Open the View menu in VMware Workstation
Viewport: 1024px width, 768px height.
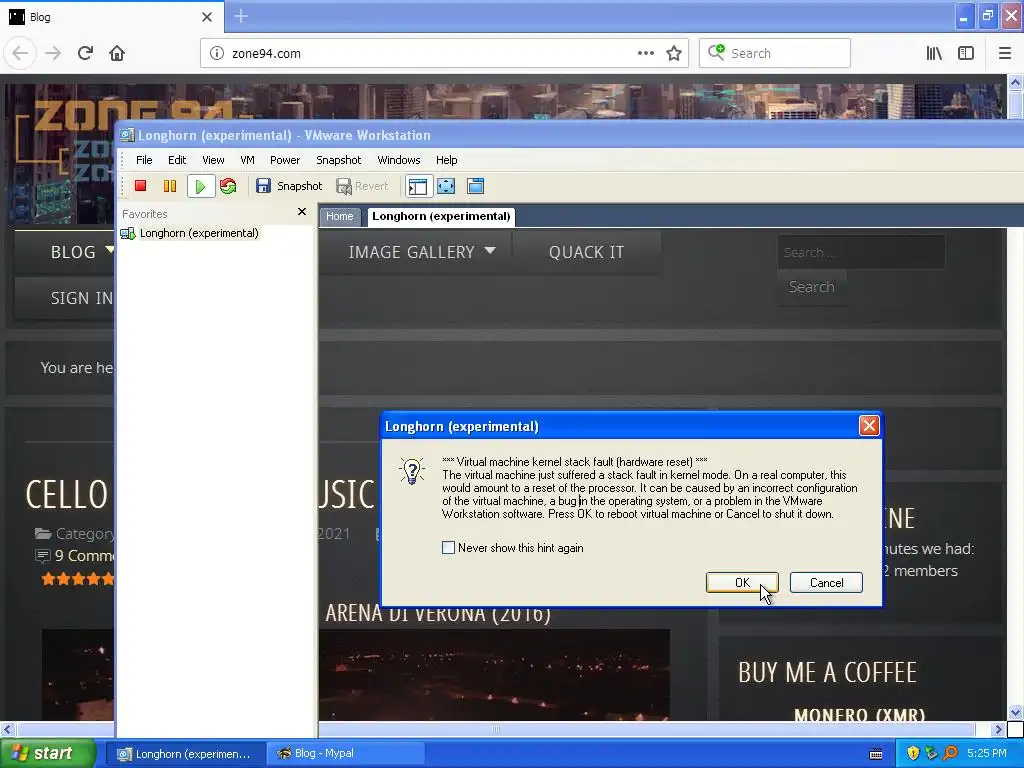click(213, 160)
